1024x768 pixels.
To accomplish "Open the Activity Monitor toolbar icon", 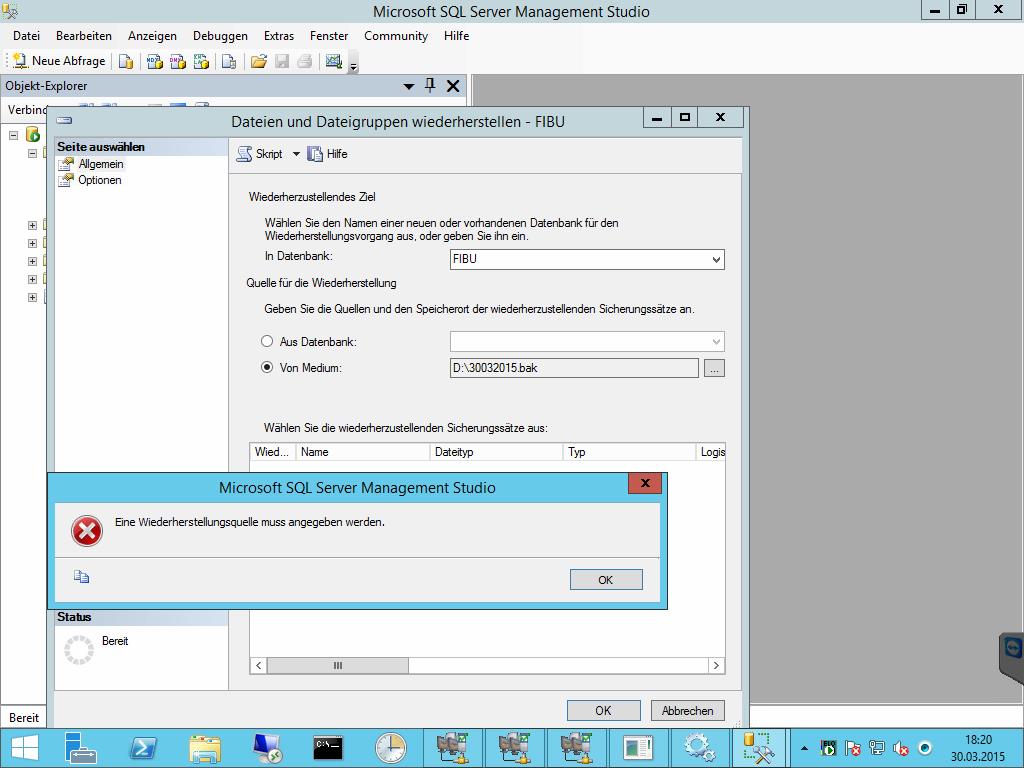I will 334,61.
